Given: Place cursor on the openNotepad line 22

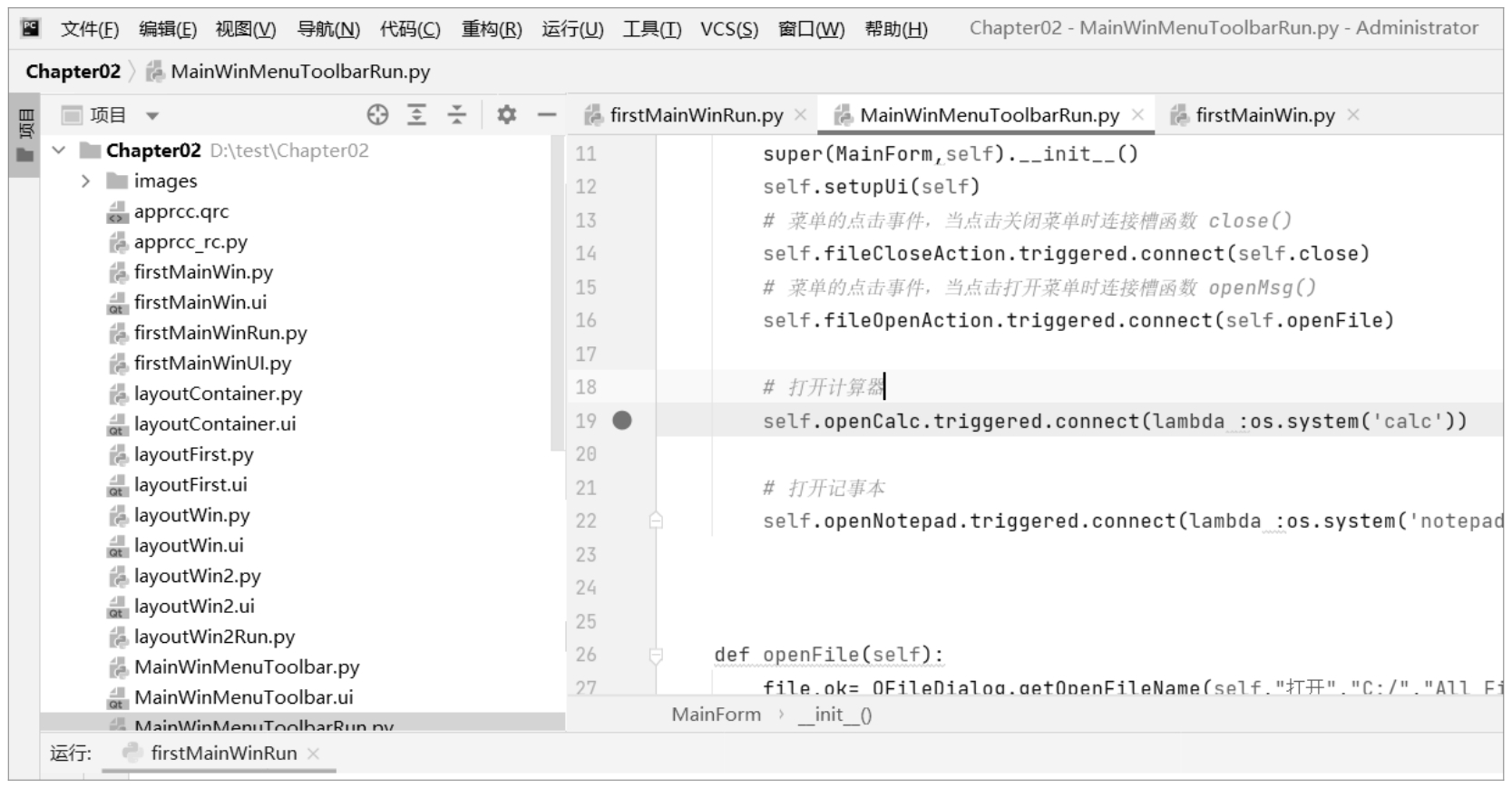Looking at the screenshot, I should coord(1132,521).
